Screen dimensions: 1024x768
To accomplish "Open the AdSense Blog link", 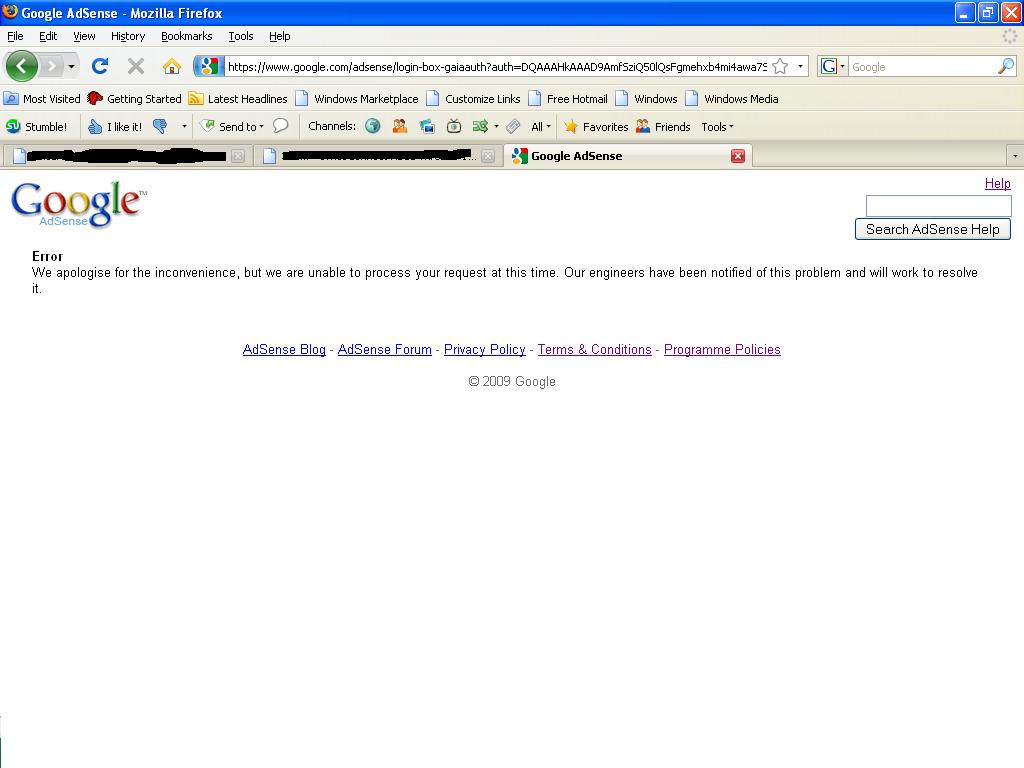I will pyautogui.click(x=284, y=349).
